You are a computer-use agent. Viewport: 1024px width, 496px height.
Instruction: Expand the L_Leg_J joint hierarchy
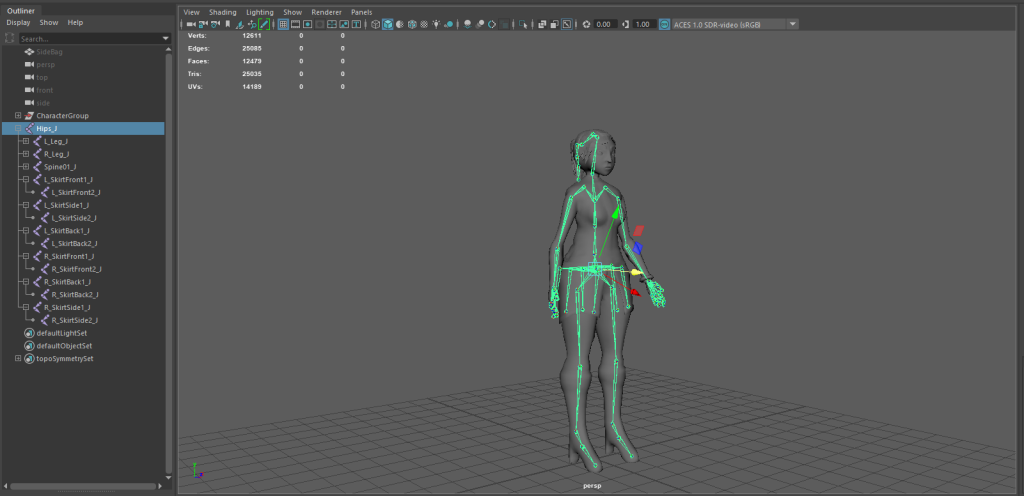pos(25,142)
